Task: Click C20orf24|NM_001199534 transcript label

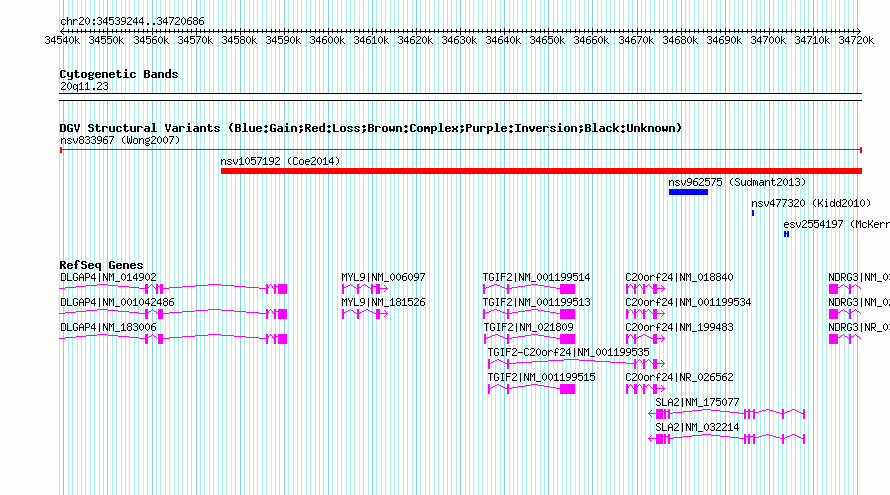Action: pos(688,303)
